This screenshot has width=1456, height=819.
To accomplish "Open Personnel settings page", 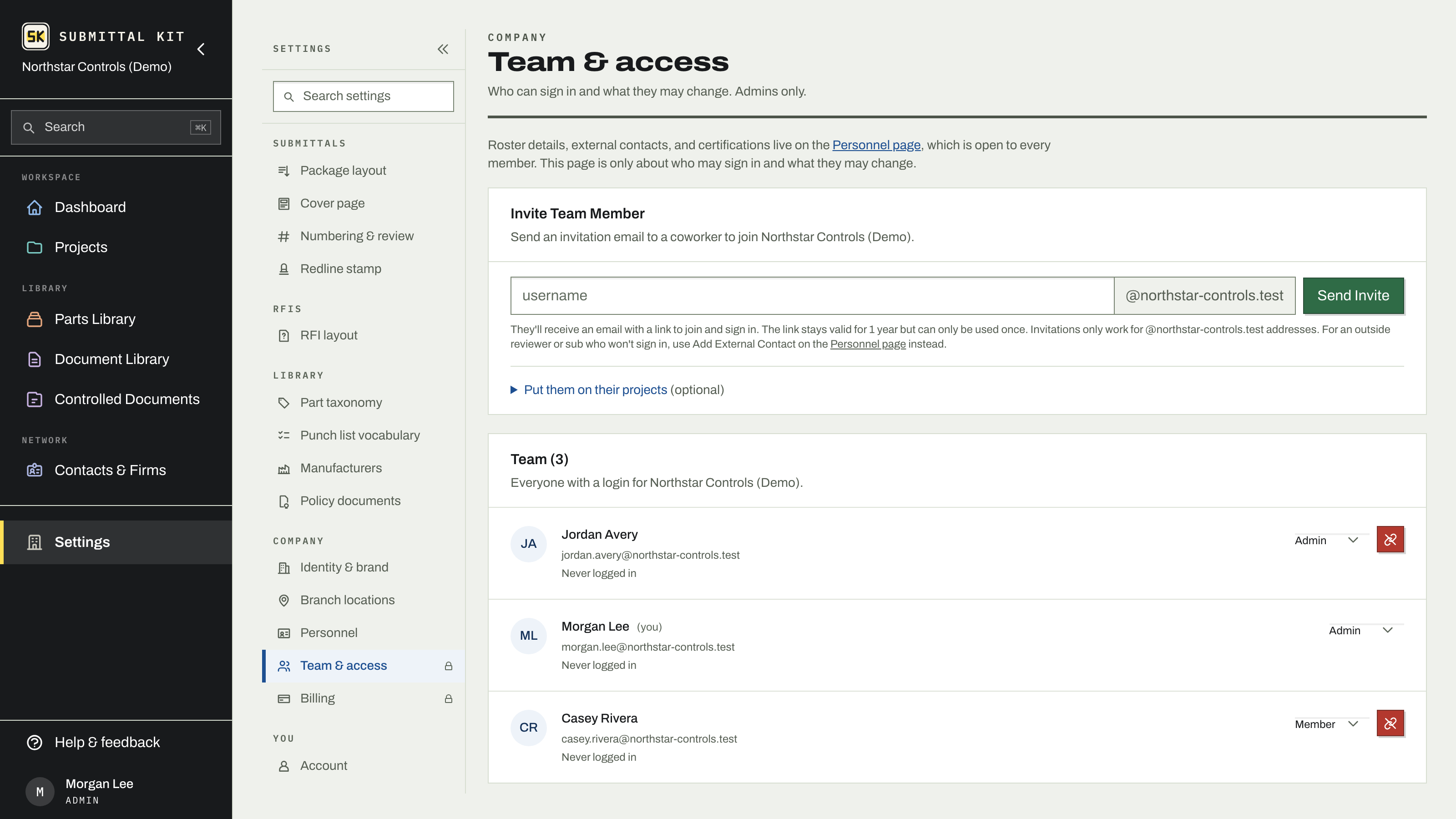I will [364, 633].
